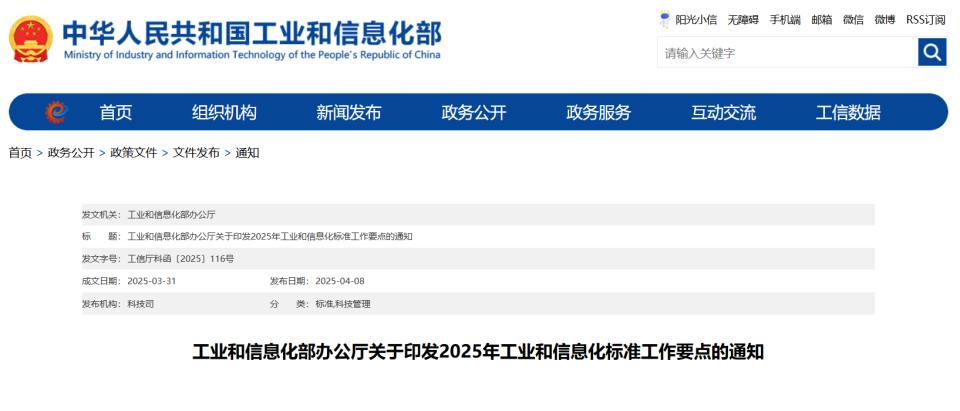Click the 发文机关 label

(102, 215)
